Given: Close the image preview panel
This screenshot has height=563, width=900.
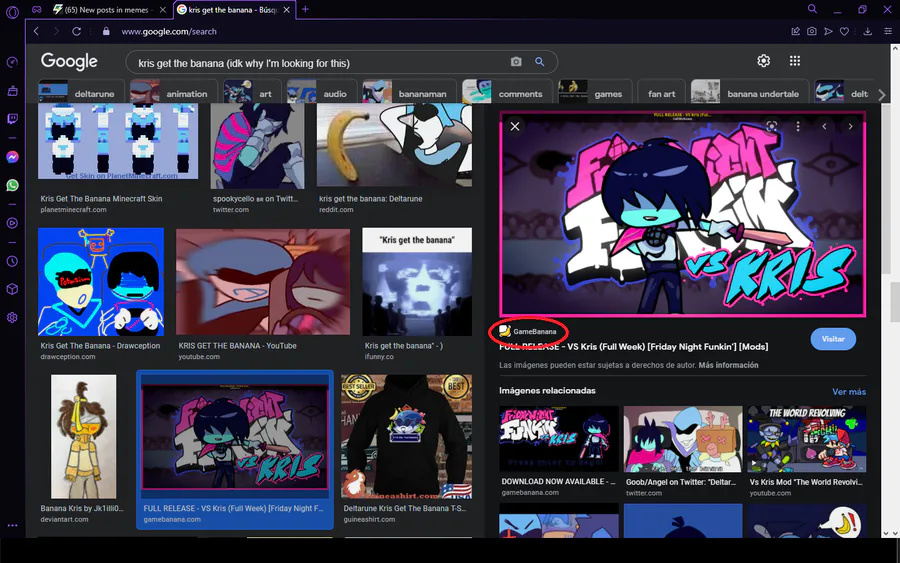Looking at the screenshot, I should 515,126.
